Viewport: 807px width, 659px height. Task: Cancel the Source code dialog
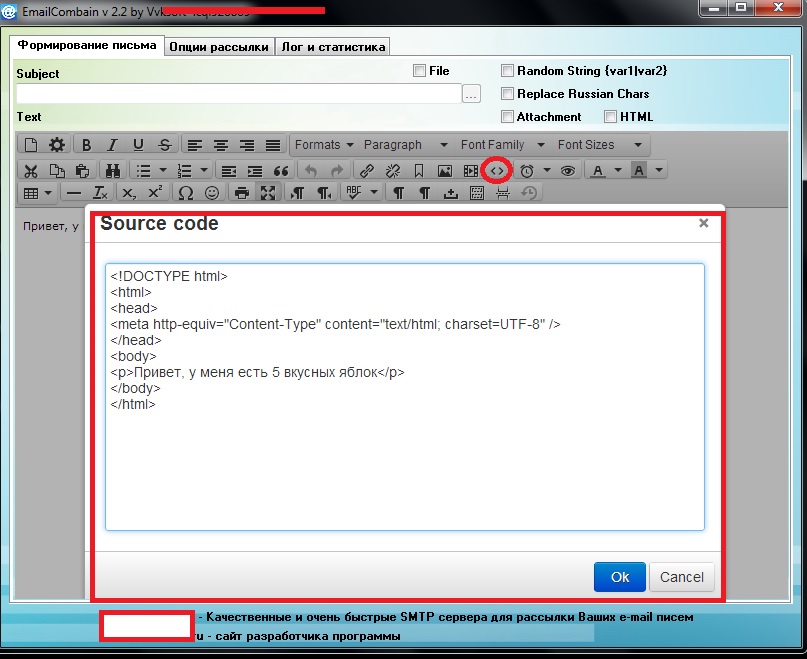click(x=682, y=577)
